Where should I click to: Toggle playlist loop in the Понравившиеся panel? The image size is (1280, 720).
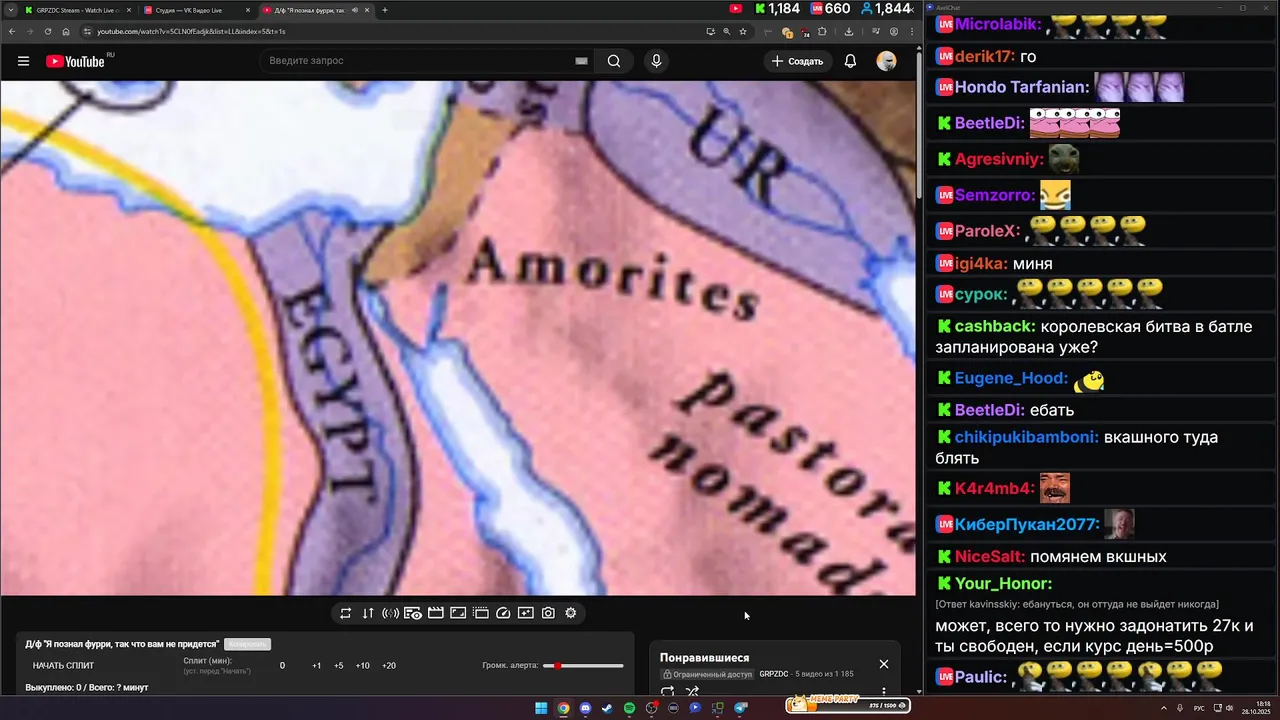click(x=667, y=691)
